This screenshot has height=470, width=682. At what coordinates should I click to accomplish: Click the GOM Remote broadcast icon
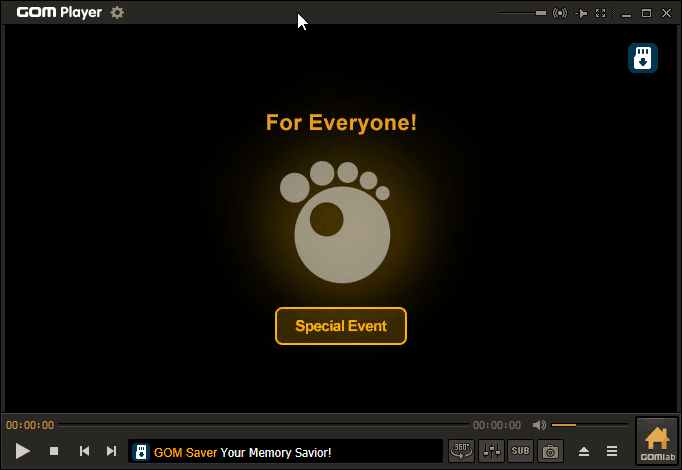pyautogui.click(x=560, y=13)
